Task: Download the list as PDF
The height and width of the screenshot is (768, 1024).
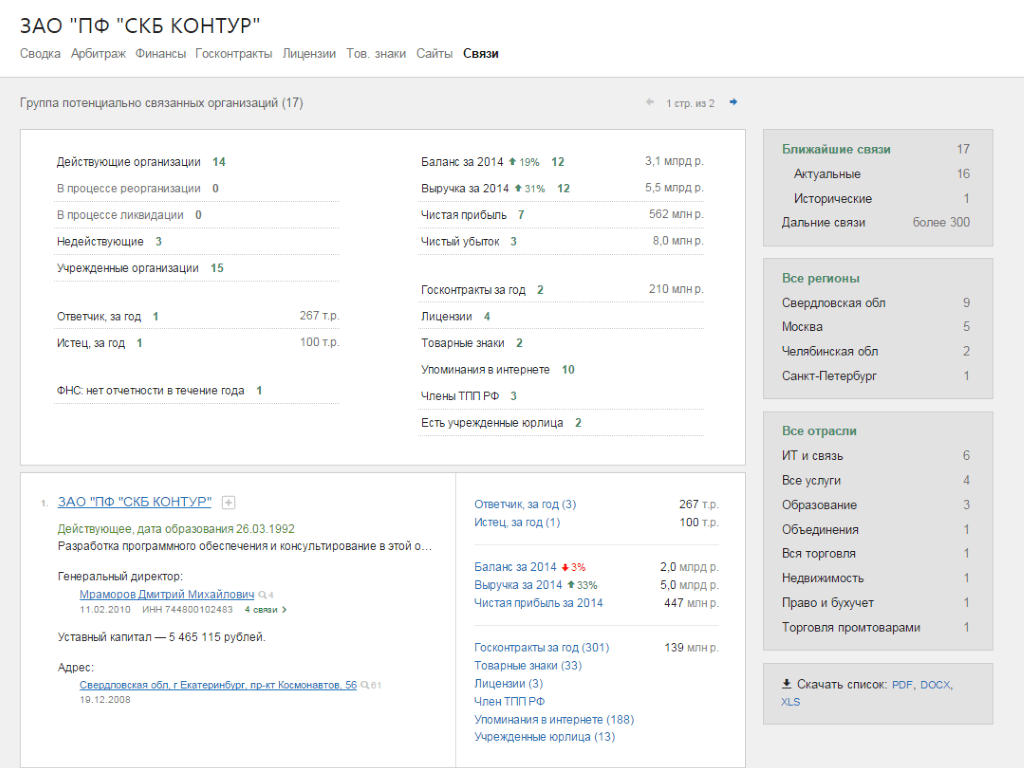Action: [x=903, y=684]
